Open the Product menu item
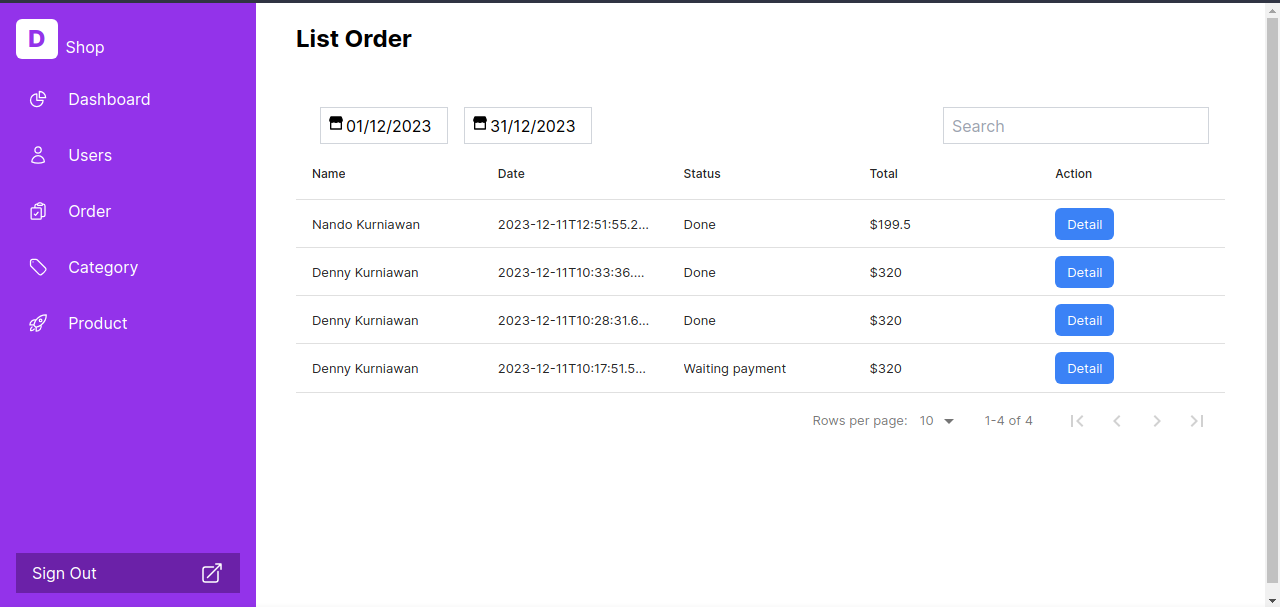 coord(98,323)
